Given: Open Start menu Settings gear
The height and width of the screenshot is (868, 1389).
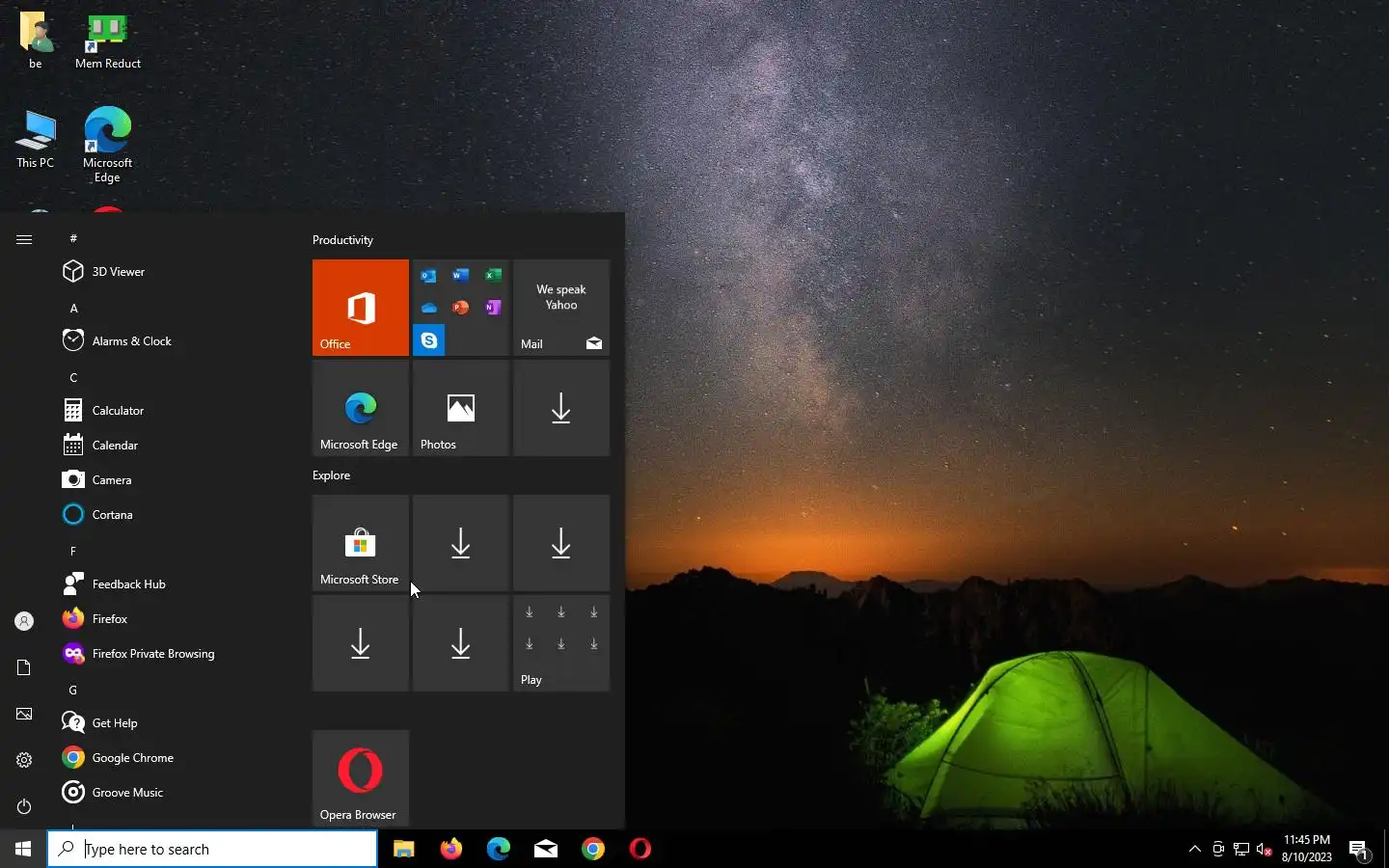Looking at the screenshot, I should (x=24, y=760).
